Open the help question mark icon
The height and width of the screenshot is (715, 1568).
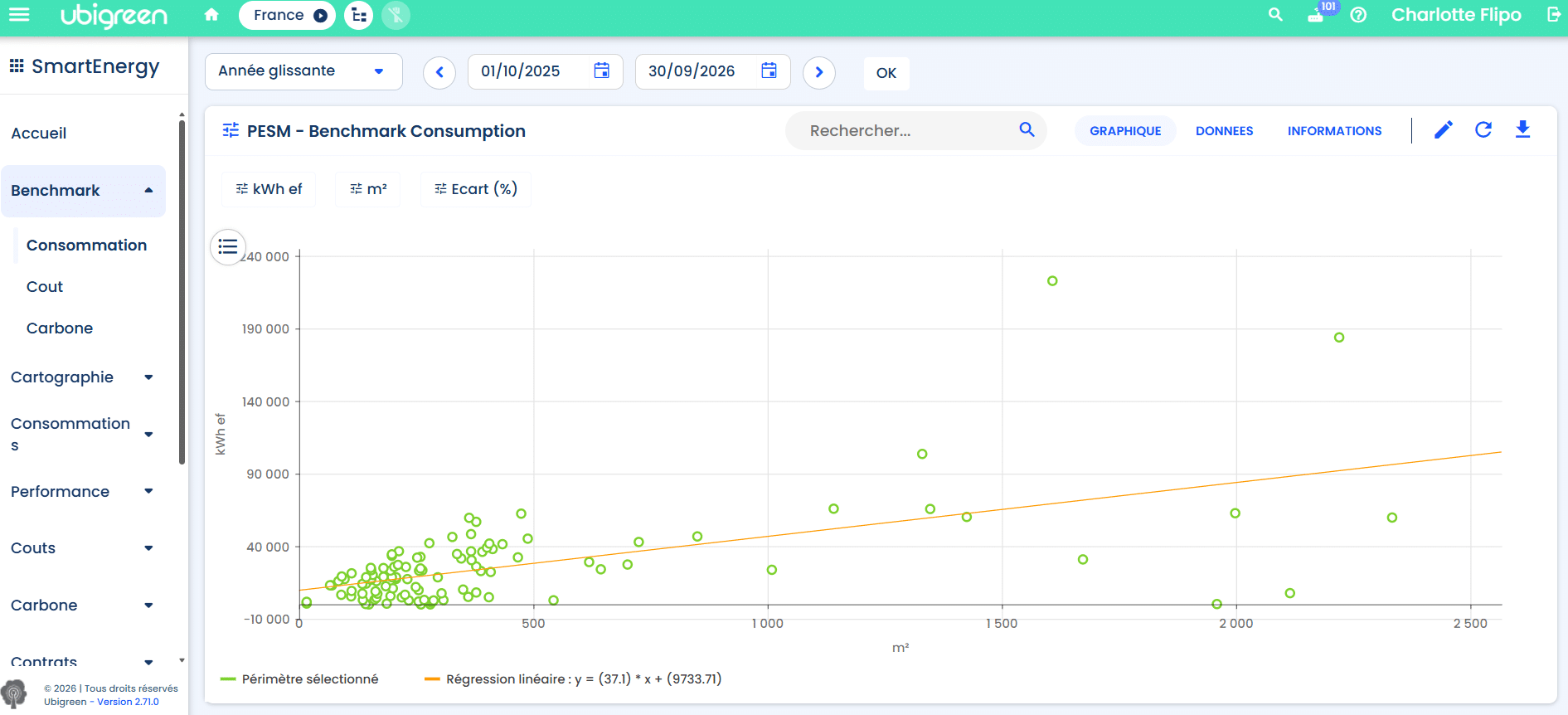(1358, 15)
